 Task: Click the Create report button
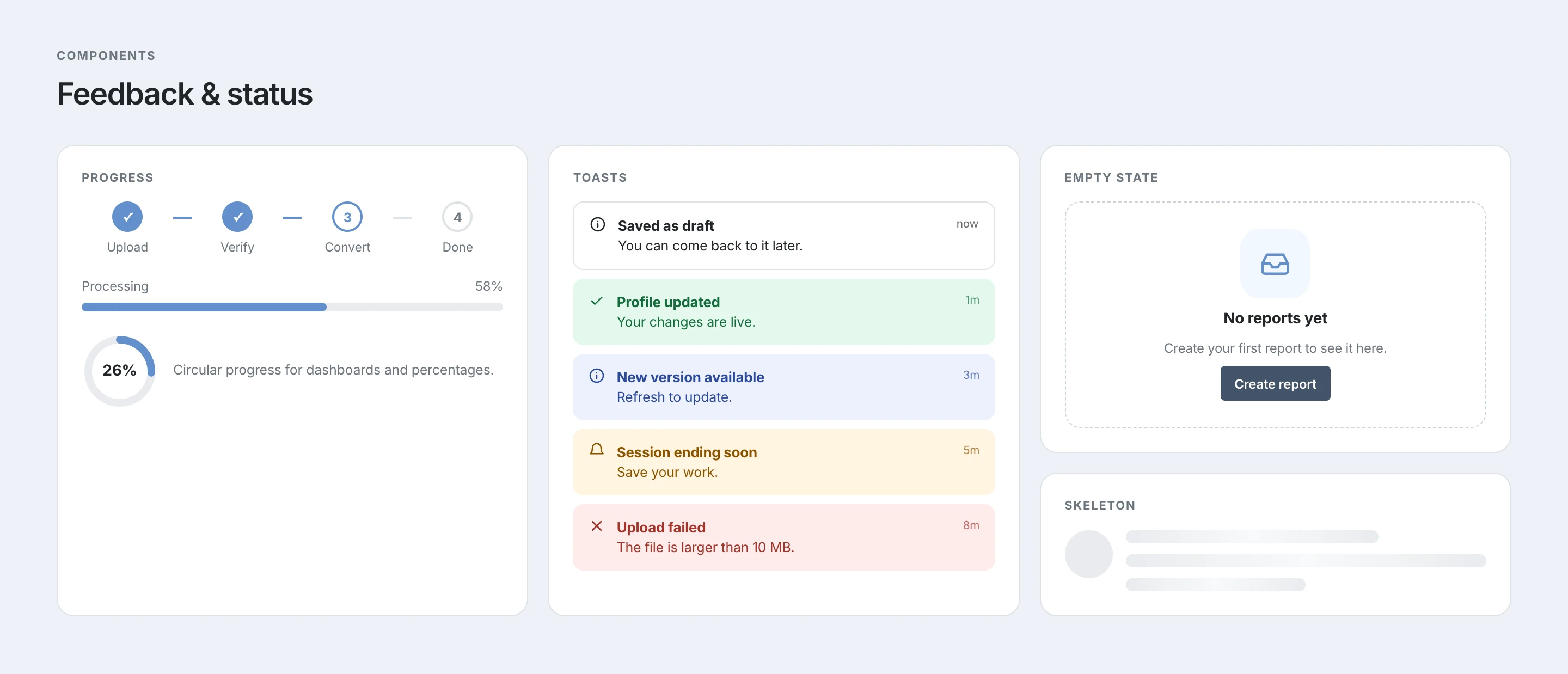(1275, 384)
